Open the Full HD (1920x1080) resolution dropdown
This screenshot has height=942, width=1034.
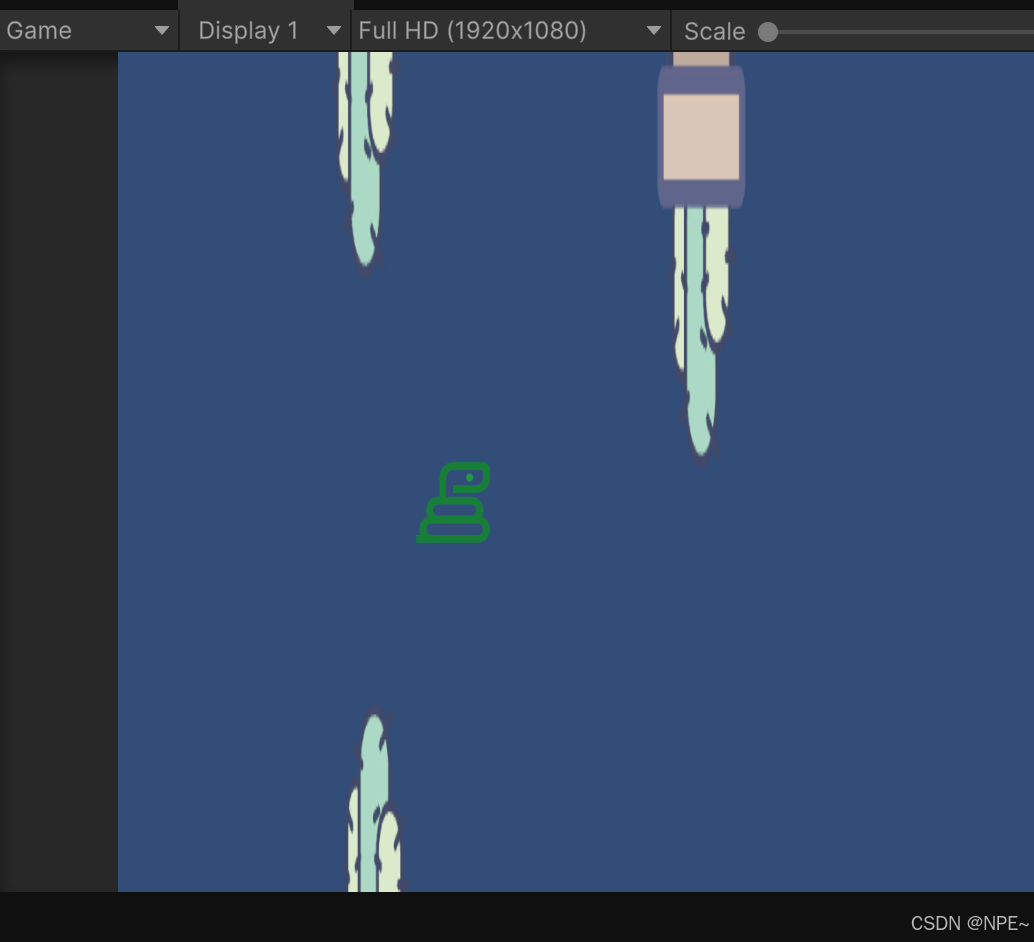(x=510, y=30)
